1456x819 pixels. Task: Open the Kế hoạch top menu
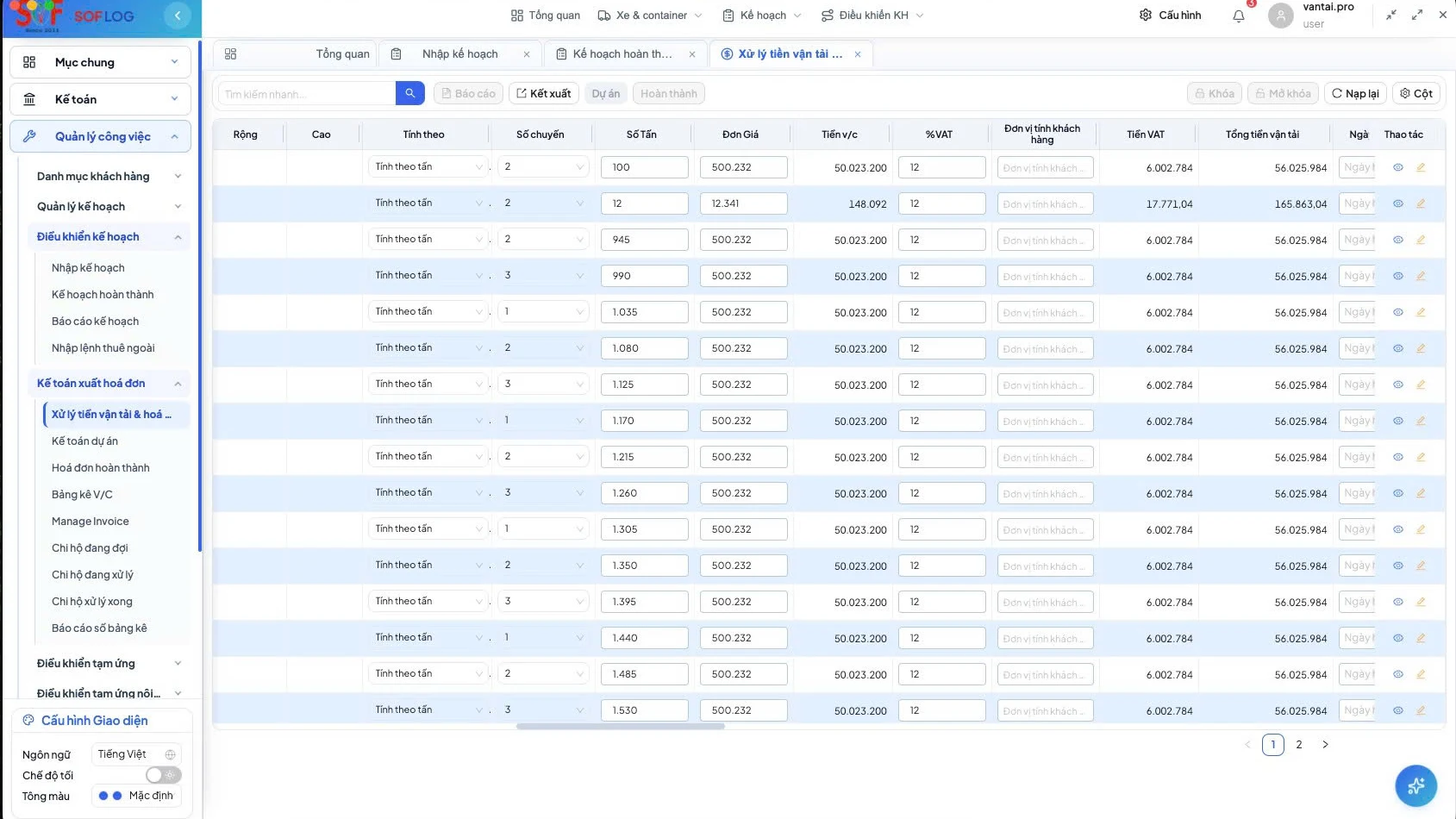(x=762, y=16)
